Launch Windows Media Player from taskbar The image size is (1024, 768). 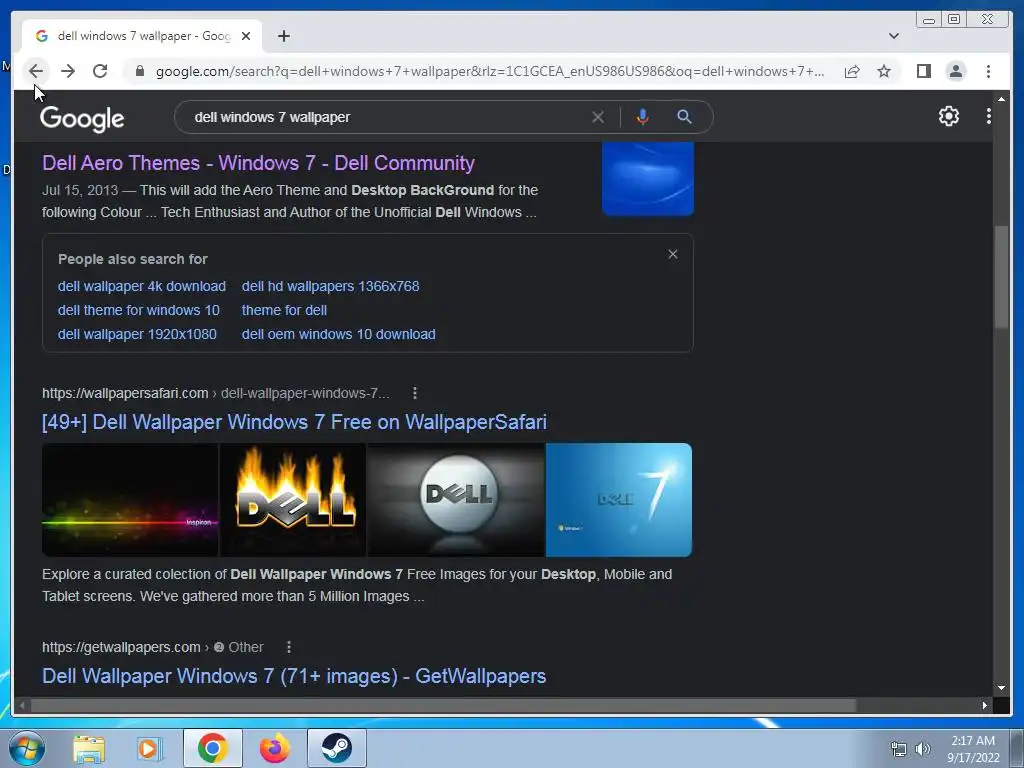coord(150,749)
